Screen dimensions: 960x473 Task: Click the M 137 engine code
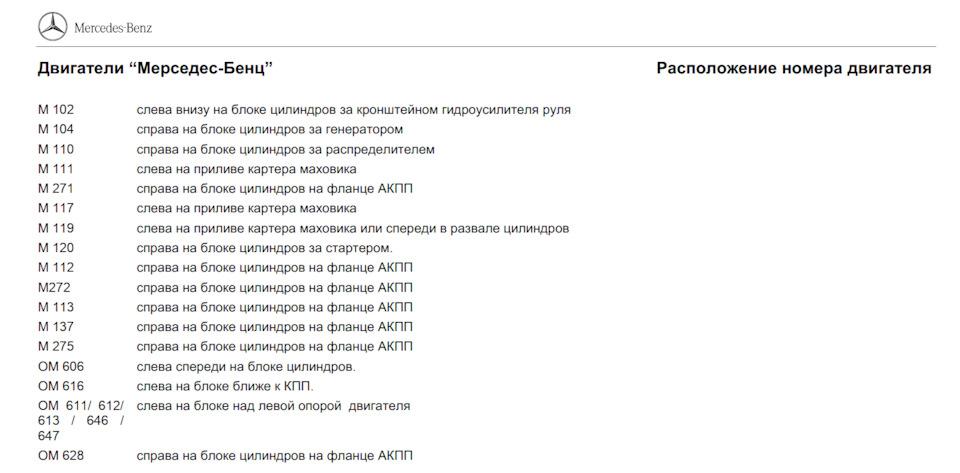pos(56,327)
